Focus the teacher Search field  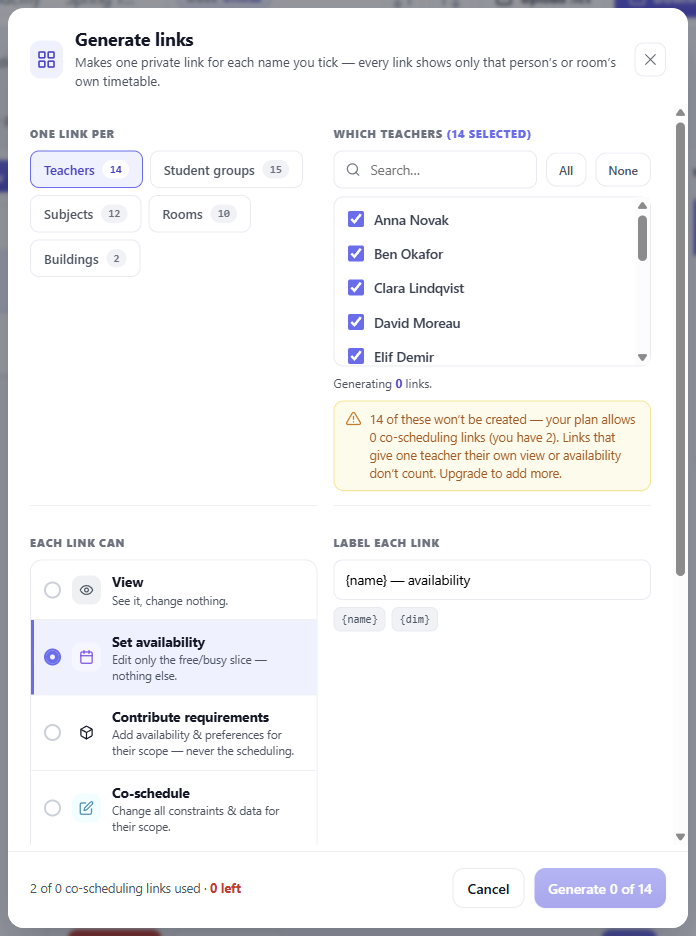click(x=435, y=170)
